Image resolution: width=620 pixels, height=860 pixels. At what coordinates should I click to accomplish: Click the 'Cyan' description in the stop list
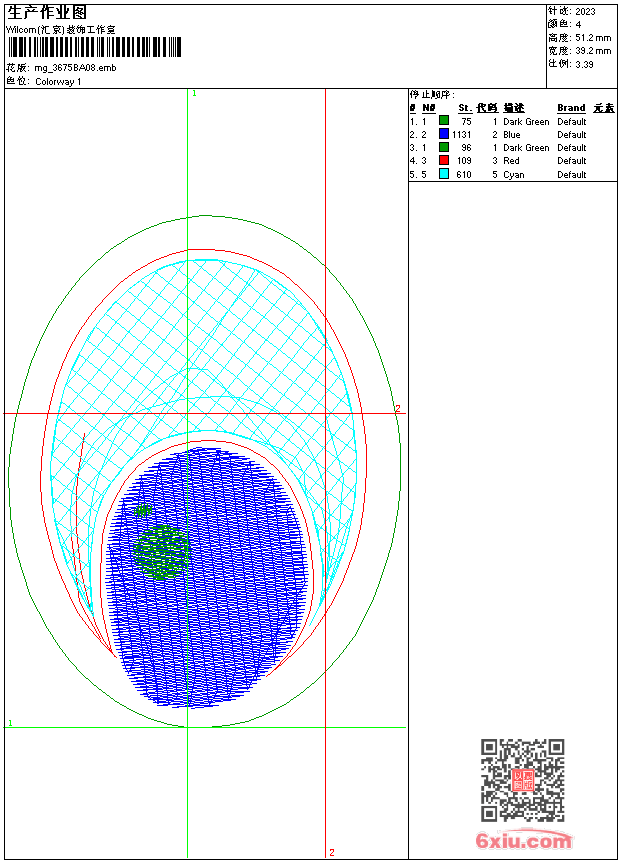(513, 175)
